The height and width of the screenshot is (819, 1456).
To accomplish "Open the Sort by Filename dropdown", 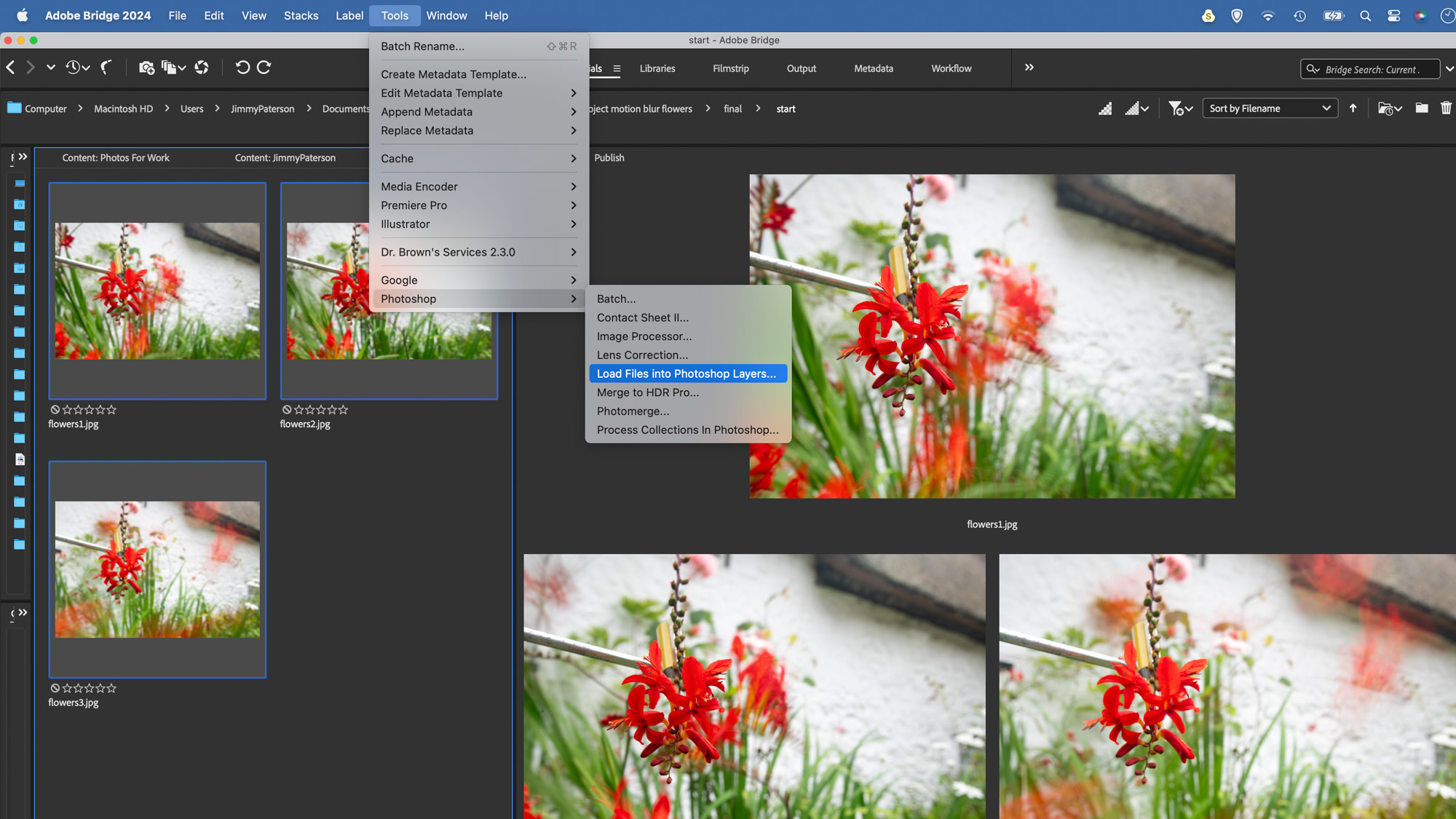I will [x=1270, y=108].
